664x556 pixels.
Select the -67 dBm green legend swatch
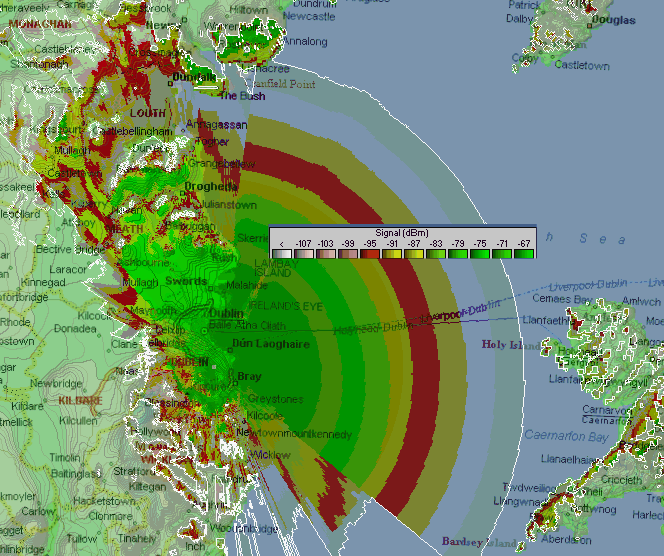click(x=523, y=253)
